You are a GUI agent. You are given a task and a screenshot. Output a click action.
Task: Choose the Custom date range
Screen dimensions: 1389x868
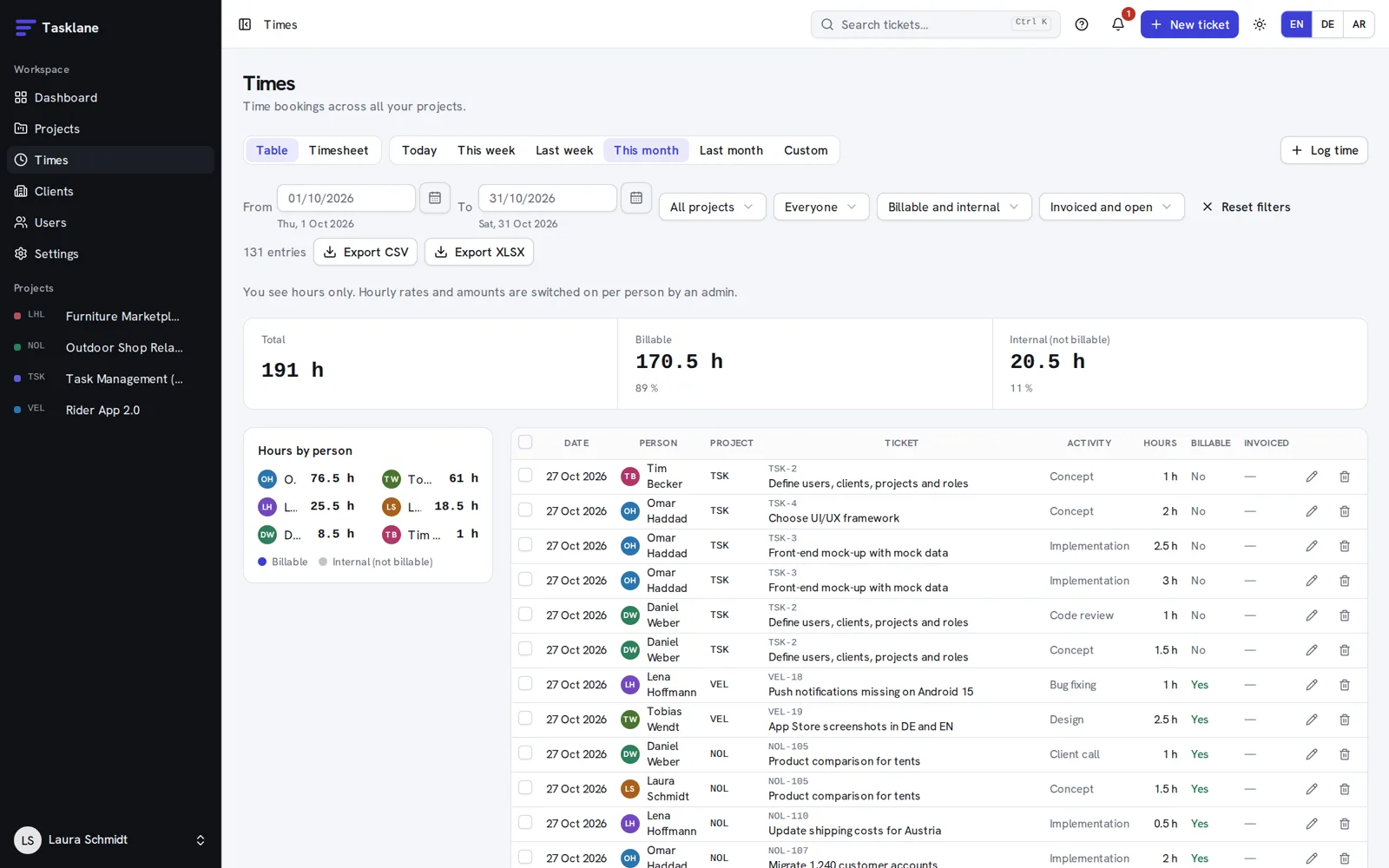pyautogui.click(x=806, y=150)
